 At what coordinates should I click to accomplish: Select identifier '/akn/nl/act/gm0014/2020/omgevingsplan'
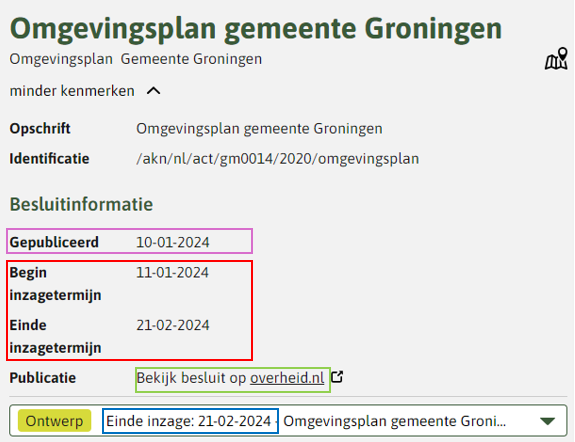click(278, 159)
